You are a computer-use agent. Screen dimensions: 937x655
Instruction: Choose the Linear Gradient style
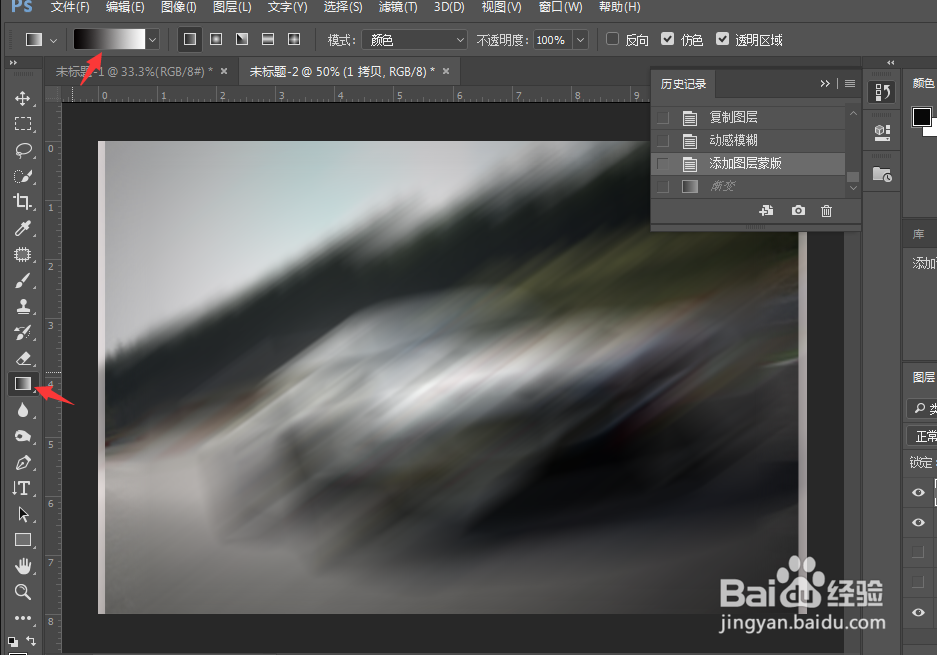coord(190,39)
